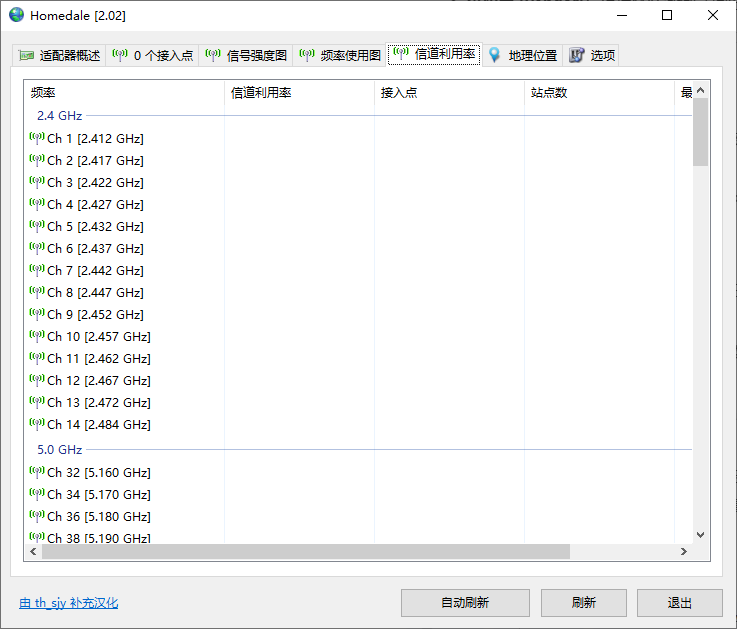Click antenna icon beside Ch 14 [2.484 GHz]
The height and width of the screenshot is (629, 737).
[37, 424]
